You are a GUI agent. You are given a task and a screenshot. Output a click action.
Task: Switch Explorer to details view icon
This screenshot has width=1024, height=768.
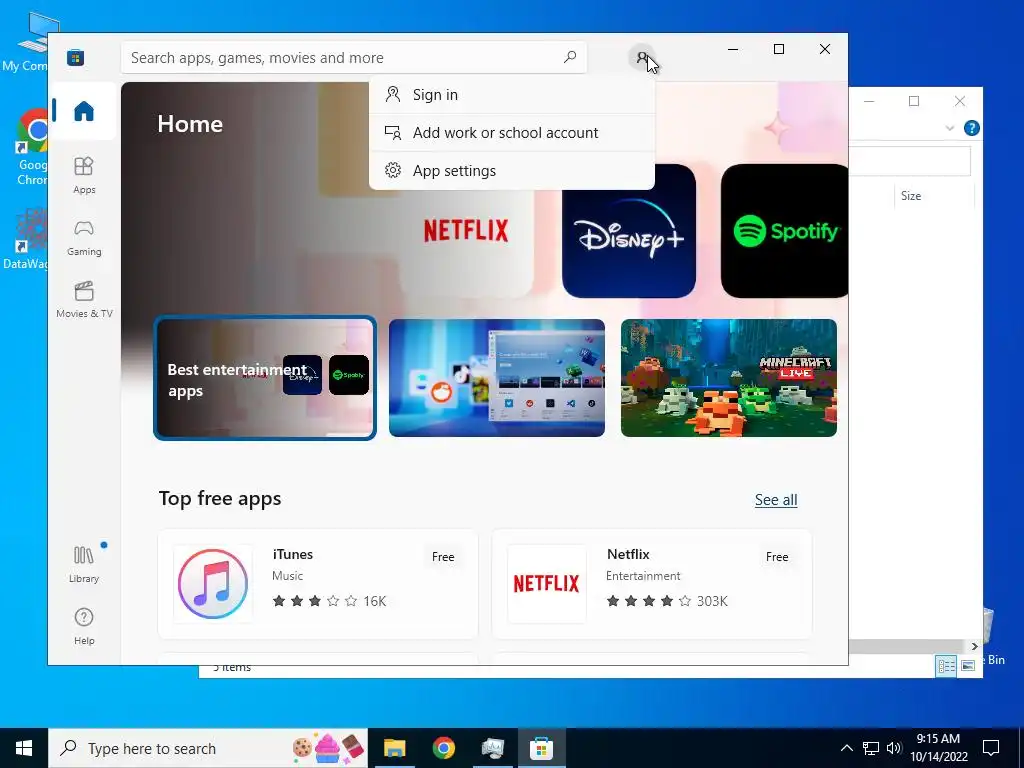click(x=946, y=665)
